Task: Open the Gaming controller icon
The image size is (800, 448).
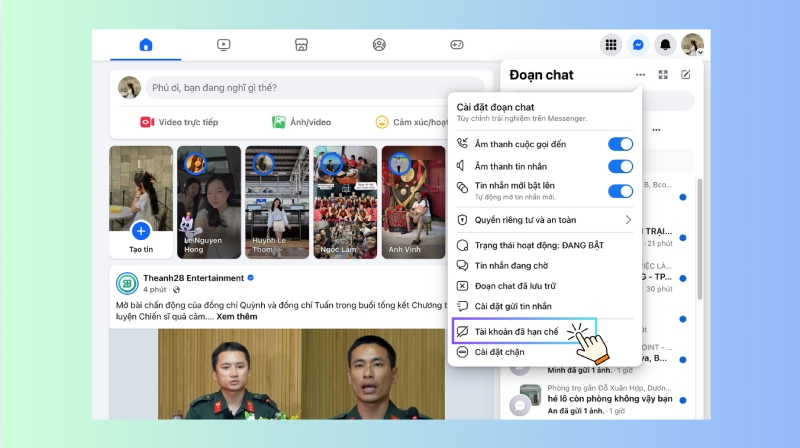Action: click(456, 45)
